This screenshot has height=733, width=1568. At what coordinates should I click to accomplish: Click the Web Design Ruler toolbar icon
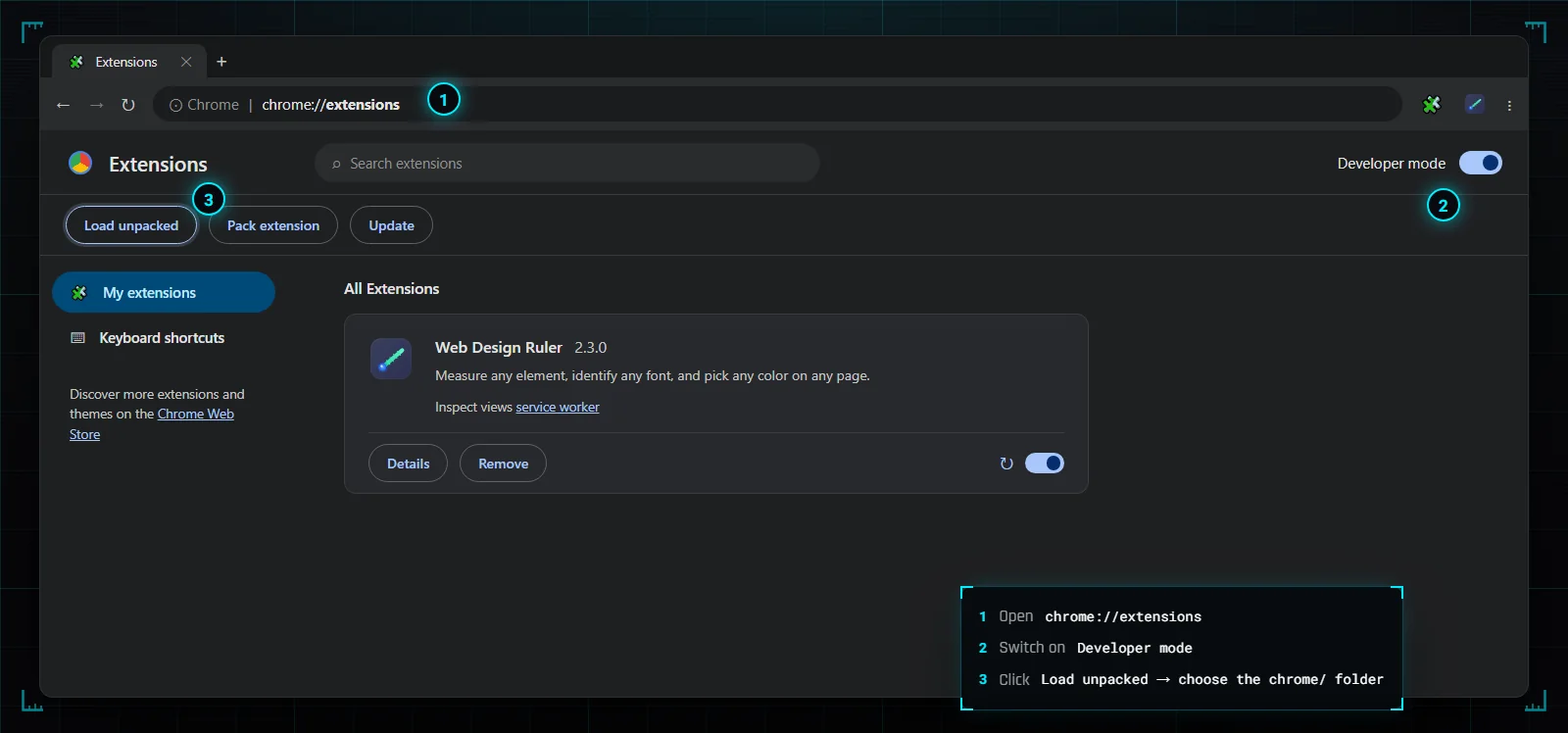coord(1475,104)
